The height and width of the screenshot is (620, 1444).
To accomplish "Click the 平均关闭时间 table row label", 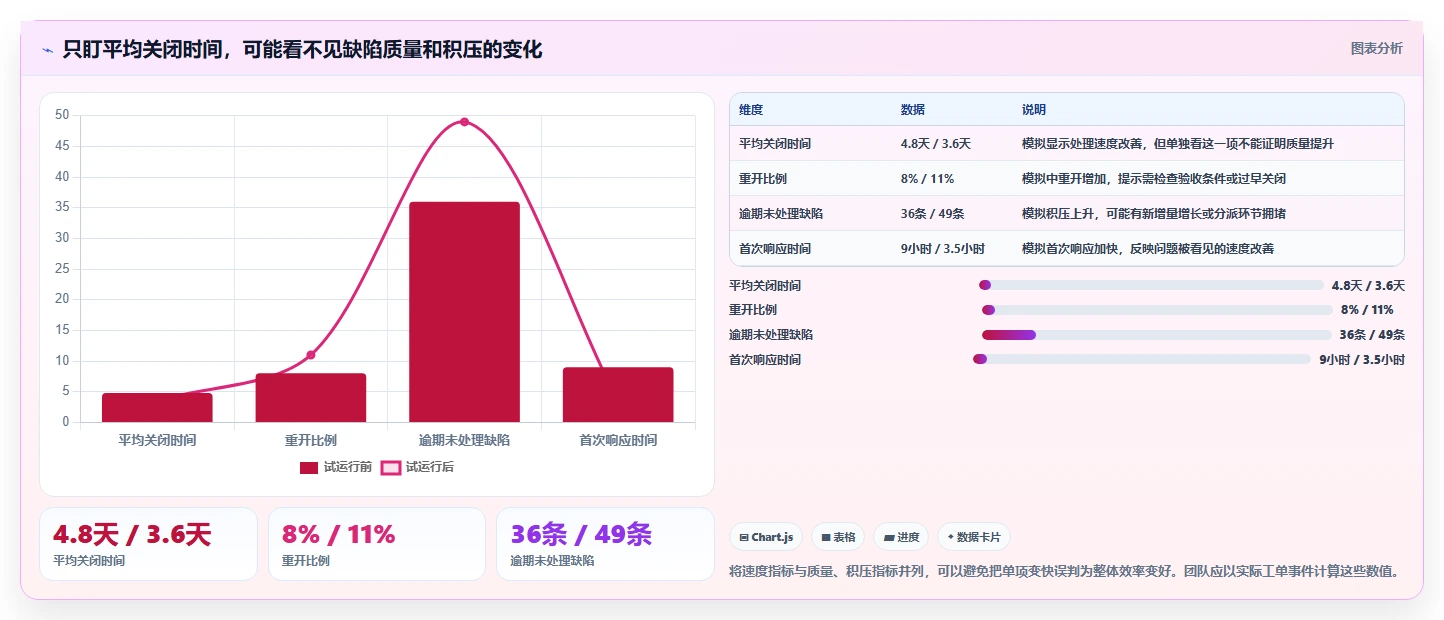I will pos(775,144).
